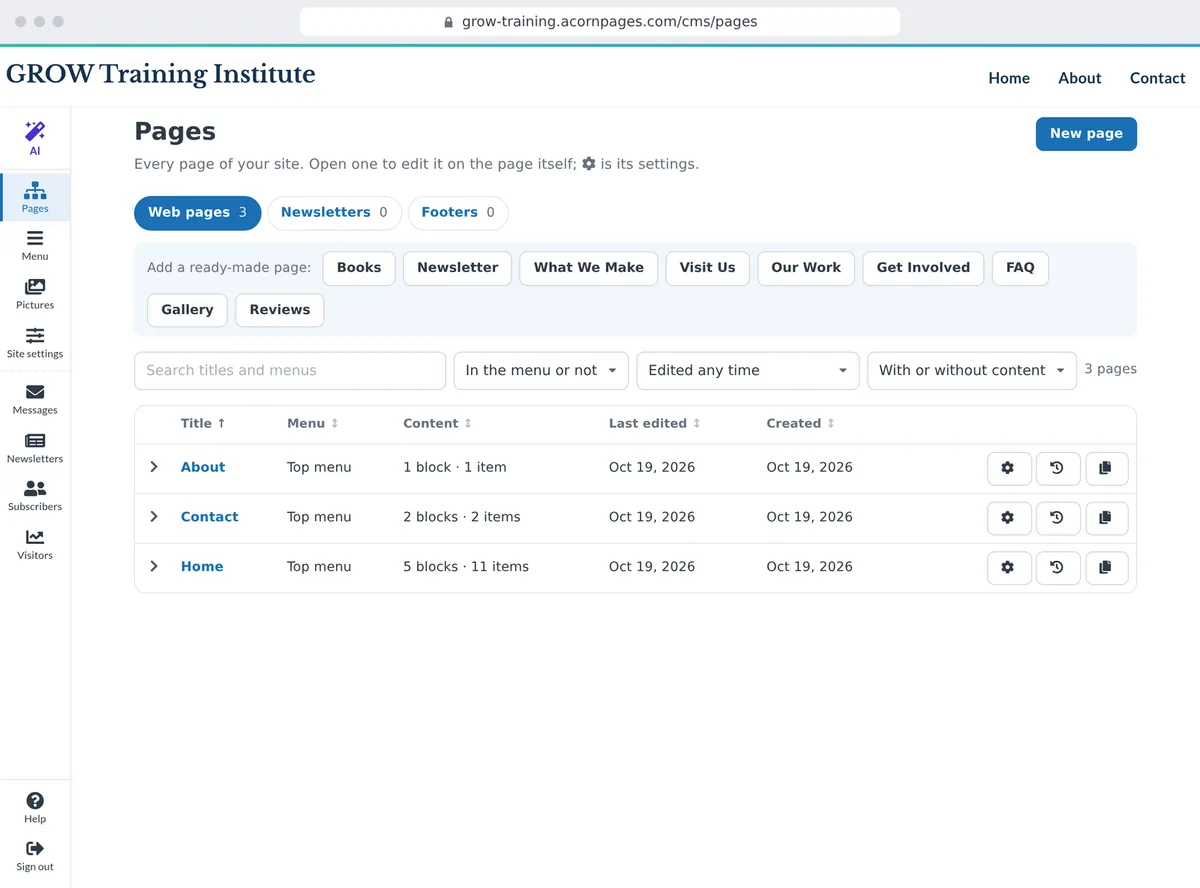Duplicate the Home page
1200x888 pixels.
pyautogui.click(x=1106, y=567)
